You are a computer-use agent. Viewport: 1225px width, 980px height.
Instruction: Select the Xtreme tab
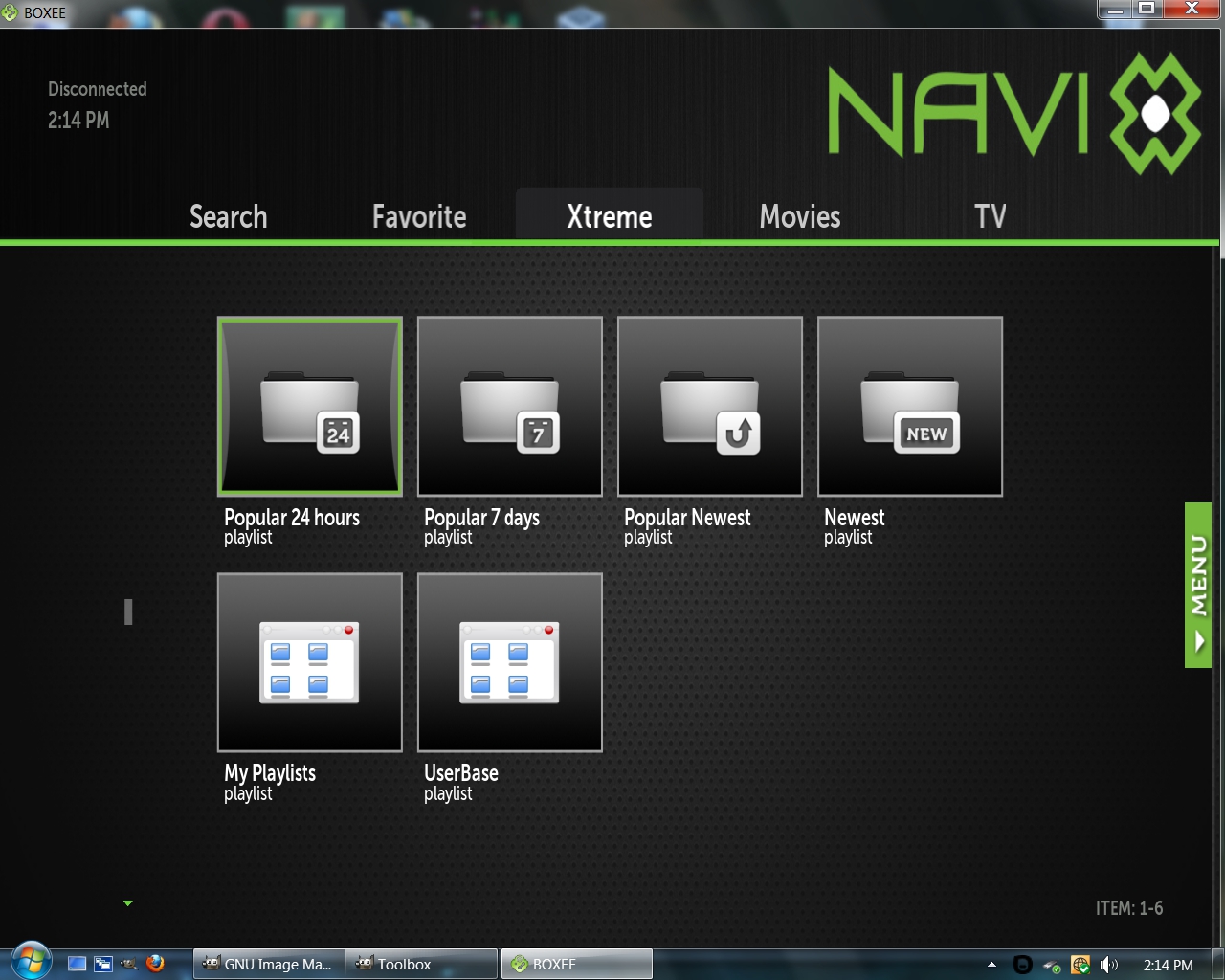610,216
